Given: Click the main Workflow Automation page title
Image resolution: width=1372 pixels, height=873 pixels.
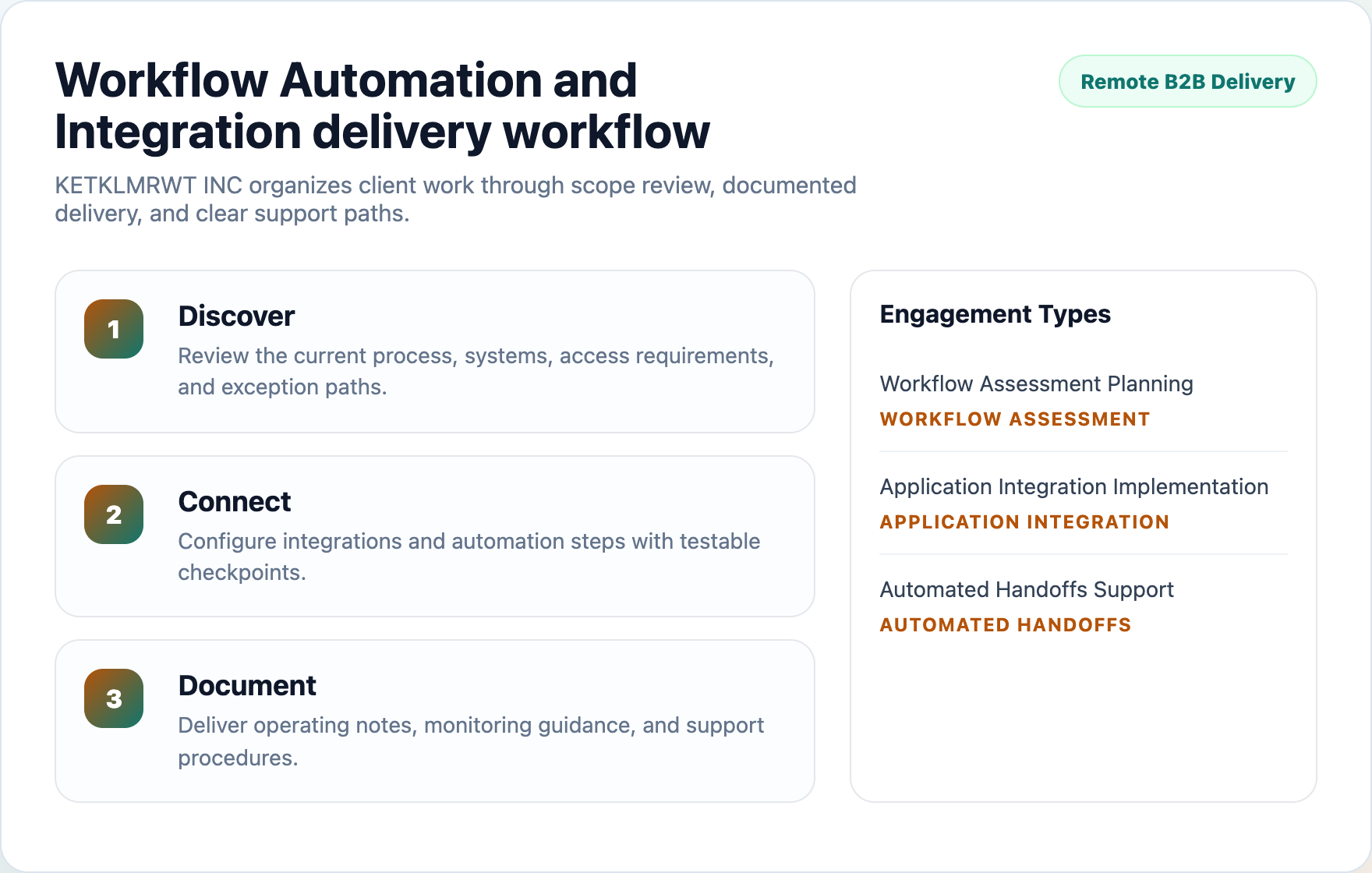Looking at the screenshot, I should coord(382,106).
